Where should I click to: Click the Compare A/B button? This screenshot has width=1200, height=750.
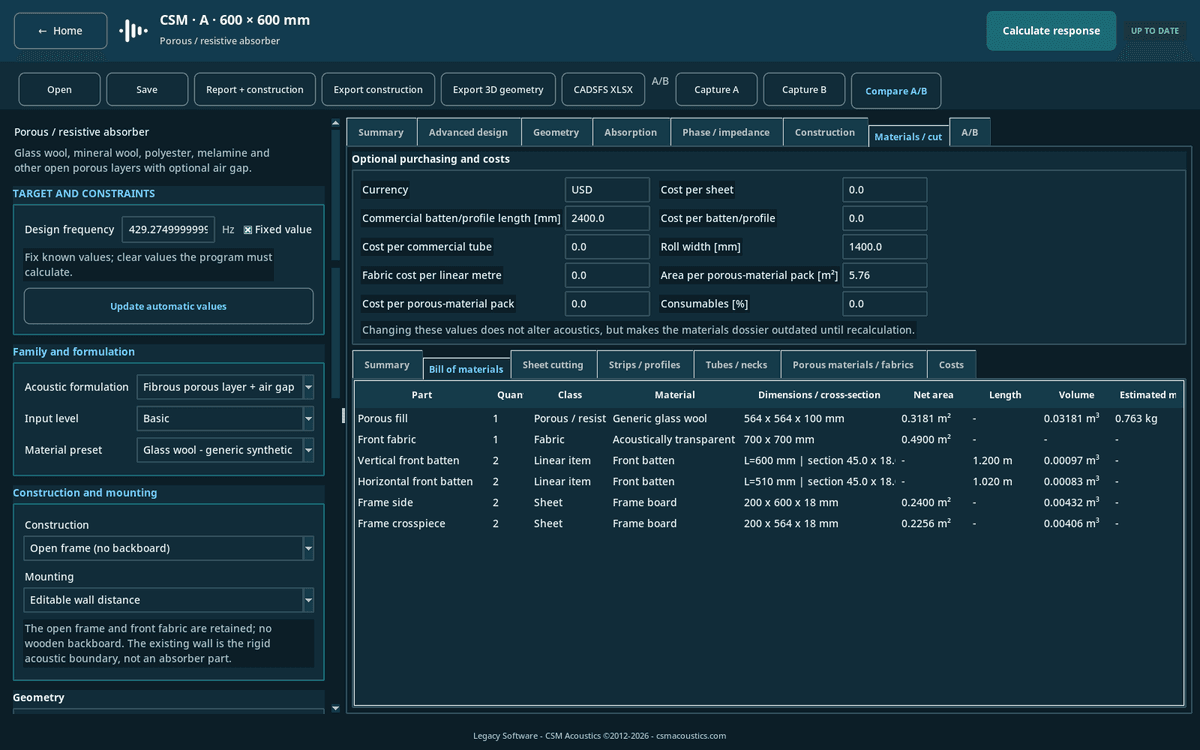[x=896, y=91]
